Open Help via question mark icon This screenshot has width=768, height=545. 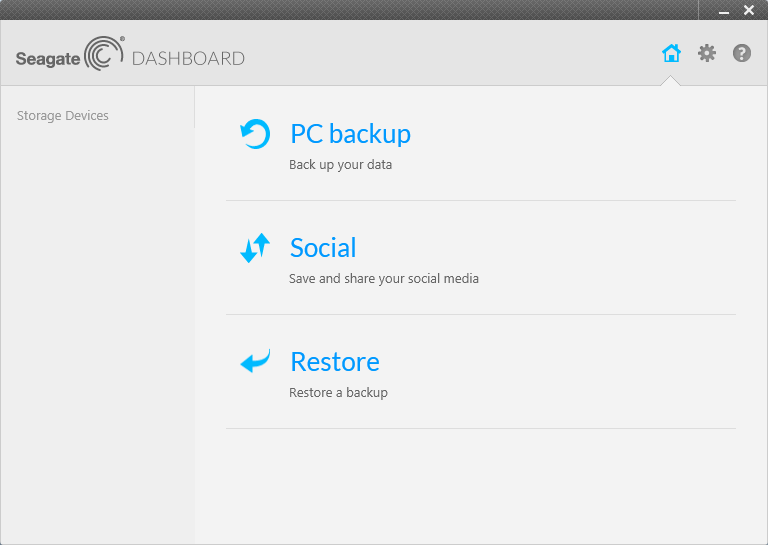742,53
